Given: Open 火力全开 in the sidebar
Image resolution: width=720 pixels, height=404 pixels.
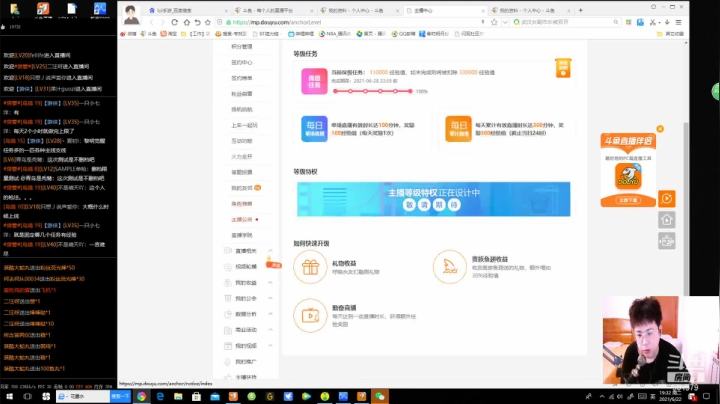Looking at the screenshot, I should (242, 157).
